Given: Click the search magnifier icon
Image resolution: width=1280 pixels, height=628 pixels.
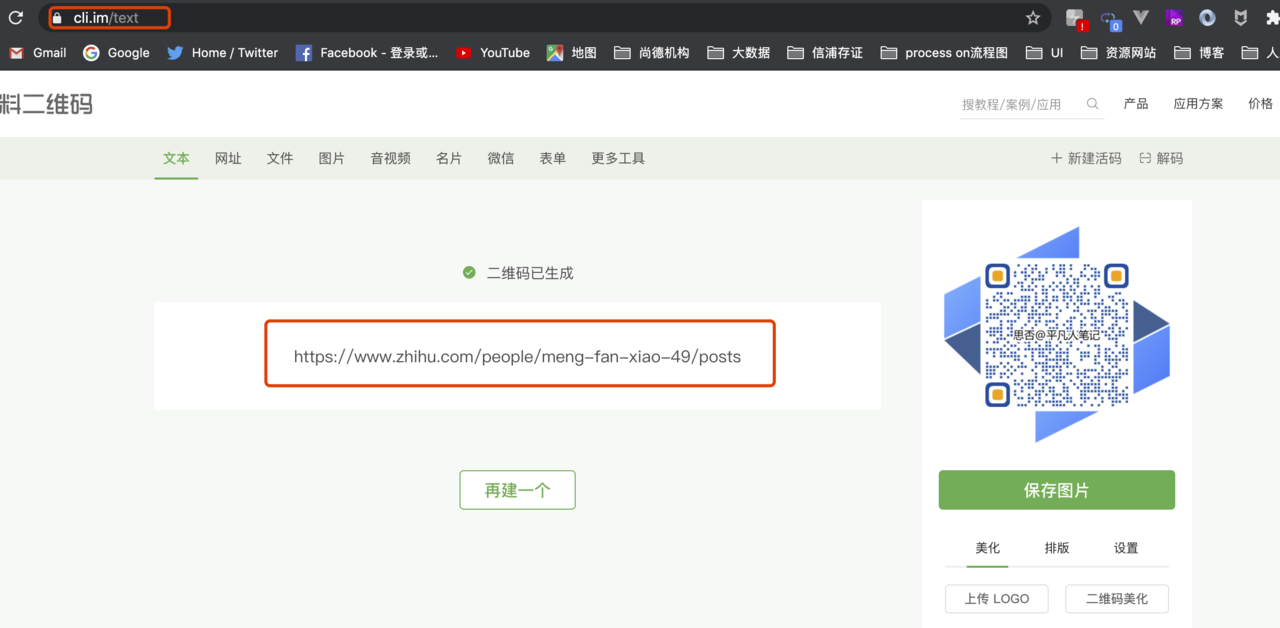Looking at the screenshot, I should (1092, 104).
